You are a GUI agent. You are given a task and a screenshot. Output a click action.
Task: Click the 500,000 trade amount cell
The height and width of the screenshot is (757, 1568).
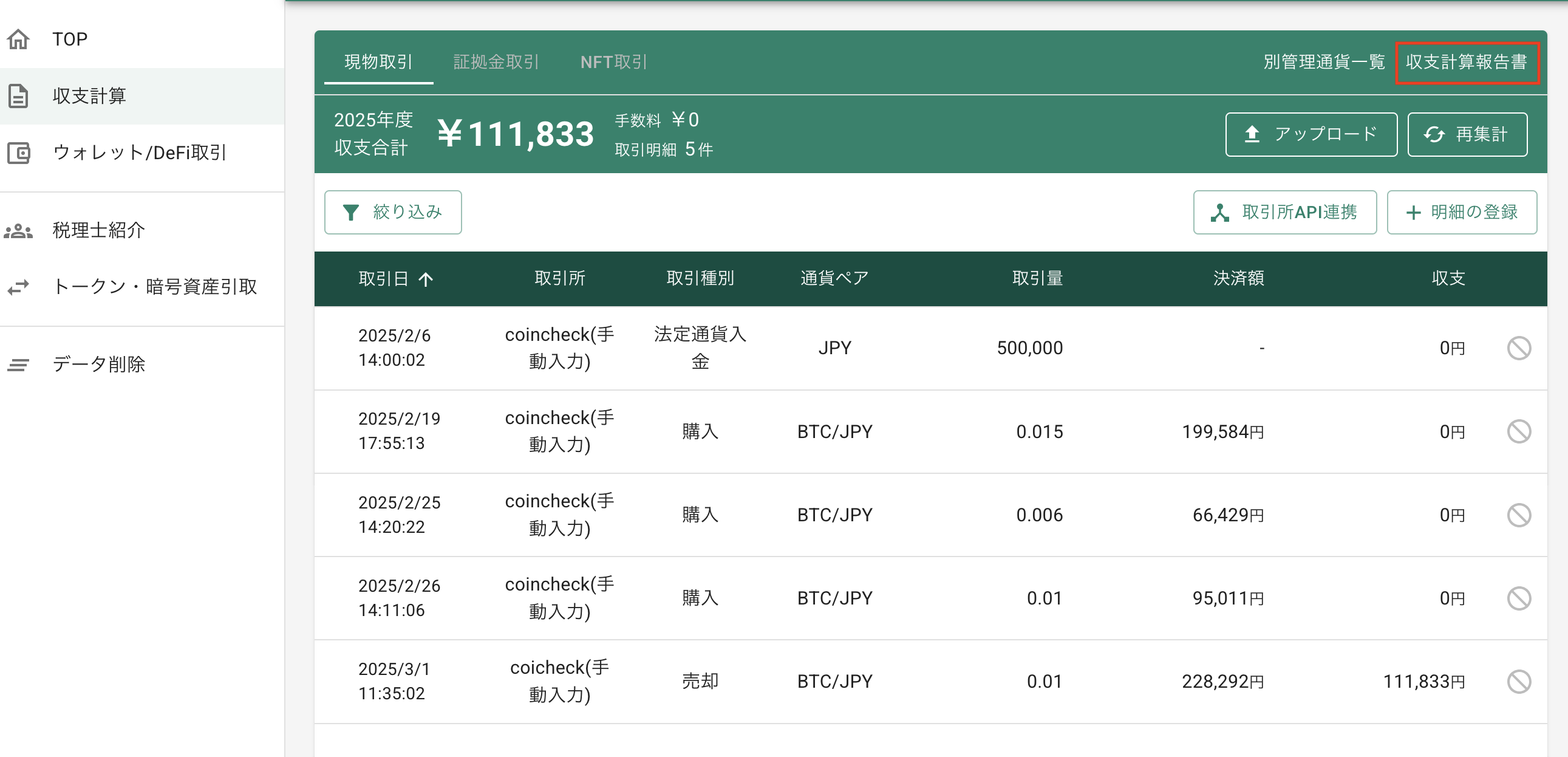point(1030,348)
